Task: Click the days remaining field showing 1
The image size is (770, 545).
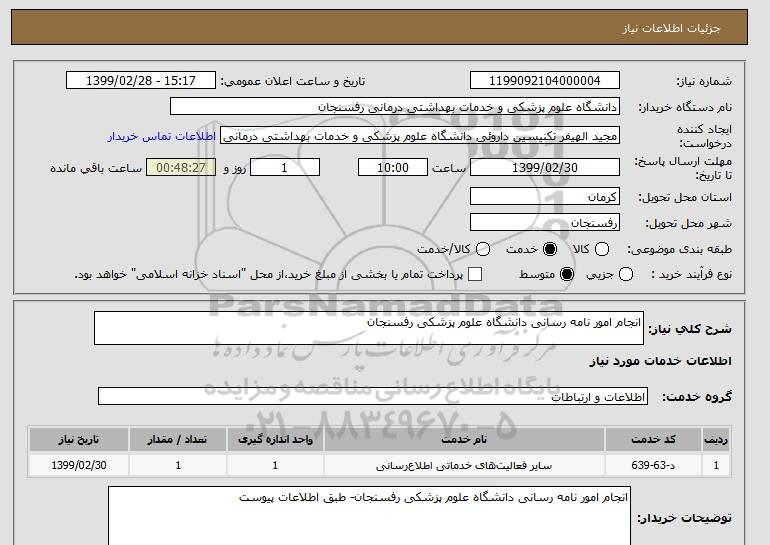Action: [x=285, y=167]
